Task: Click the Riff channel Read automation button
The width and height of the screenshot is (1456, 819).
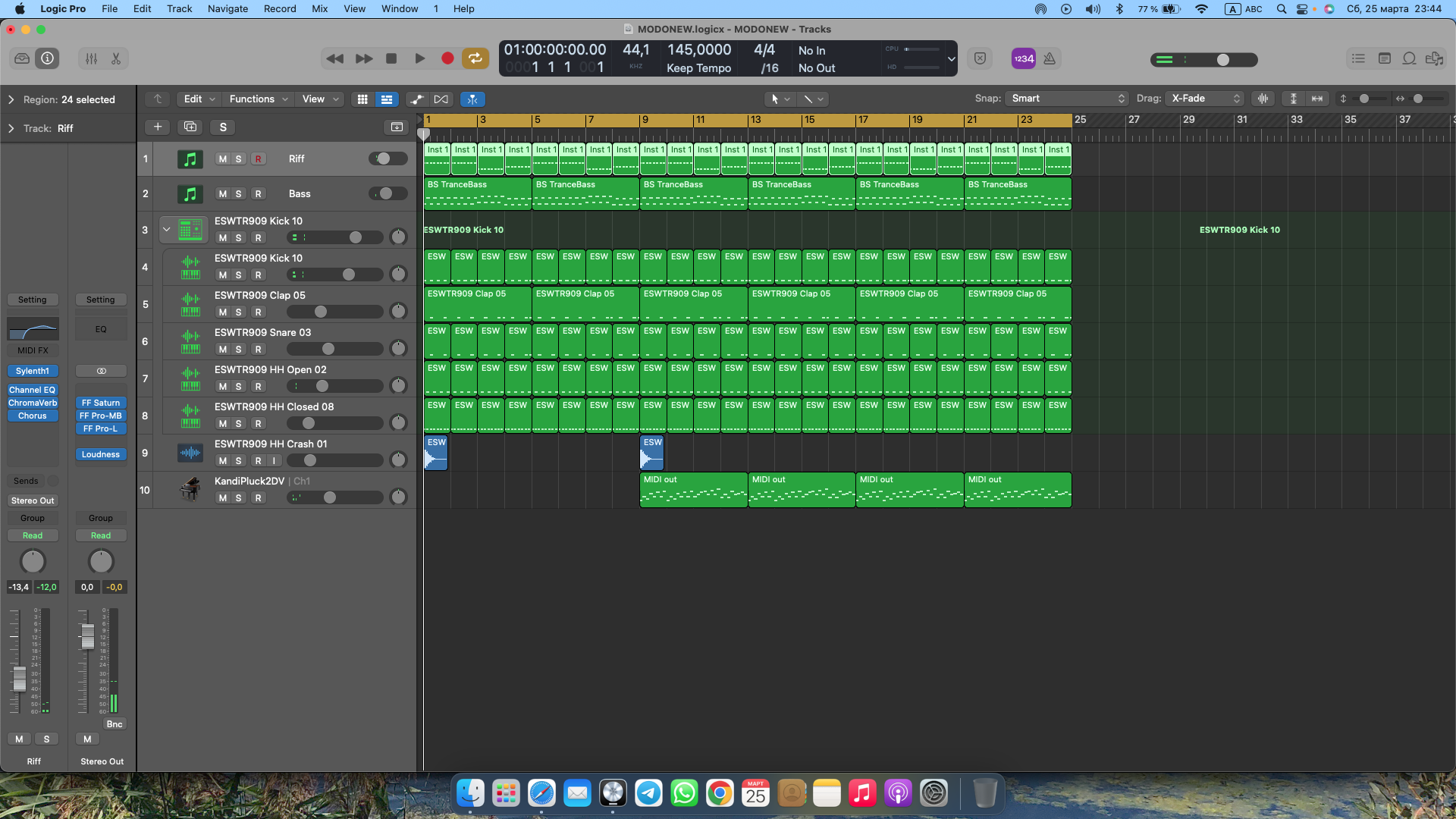Action: pos(33,535)
